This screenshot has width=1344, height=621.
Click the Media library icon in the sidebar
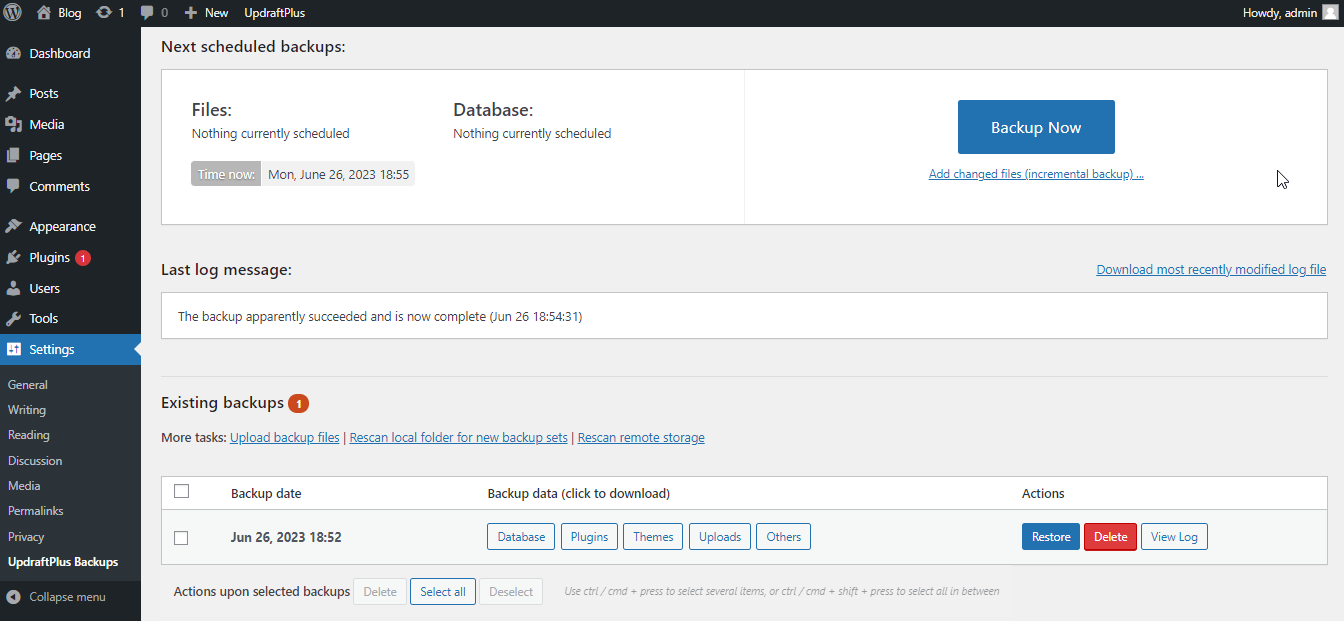click(13, 124)
